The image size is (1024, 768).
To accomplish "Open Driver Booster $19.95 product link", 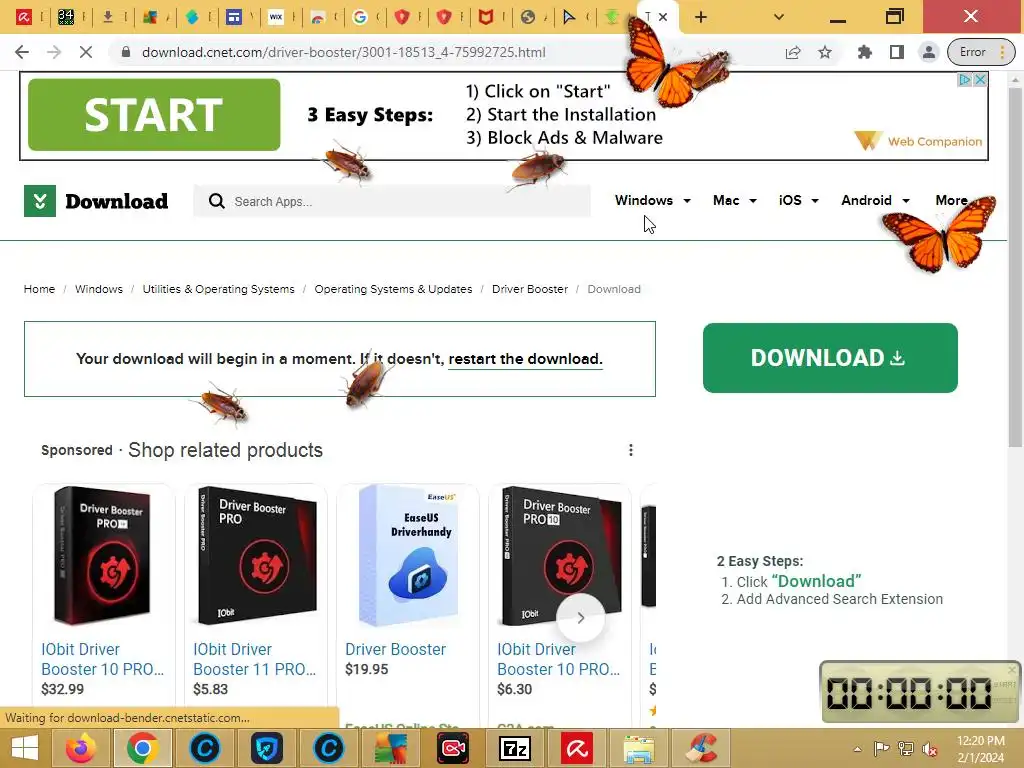I will 395,649.
